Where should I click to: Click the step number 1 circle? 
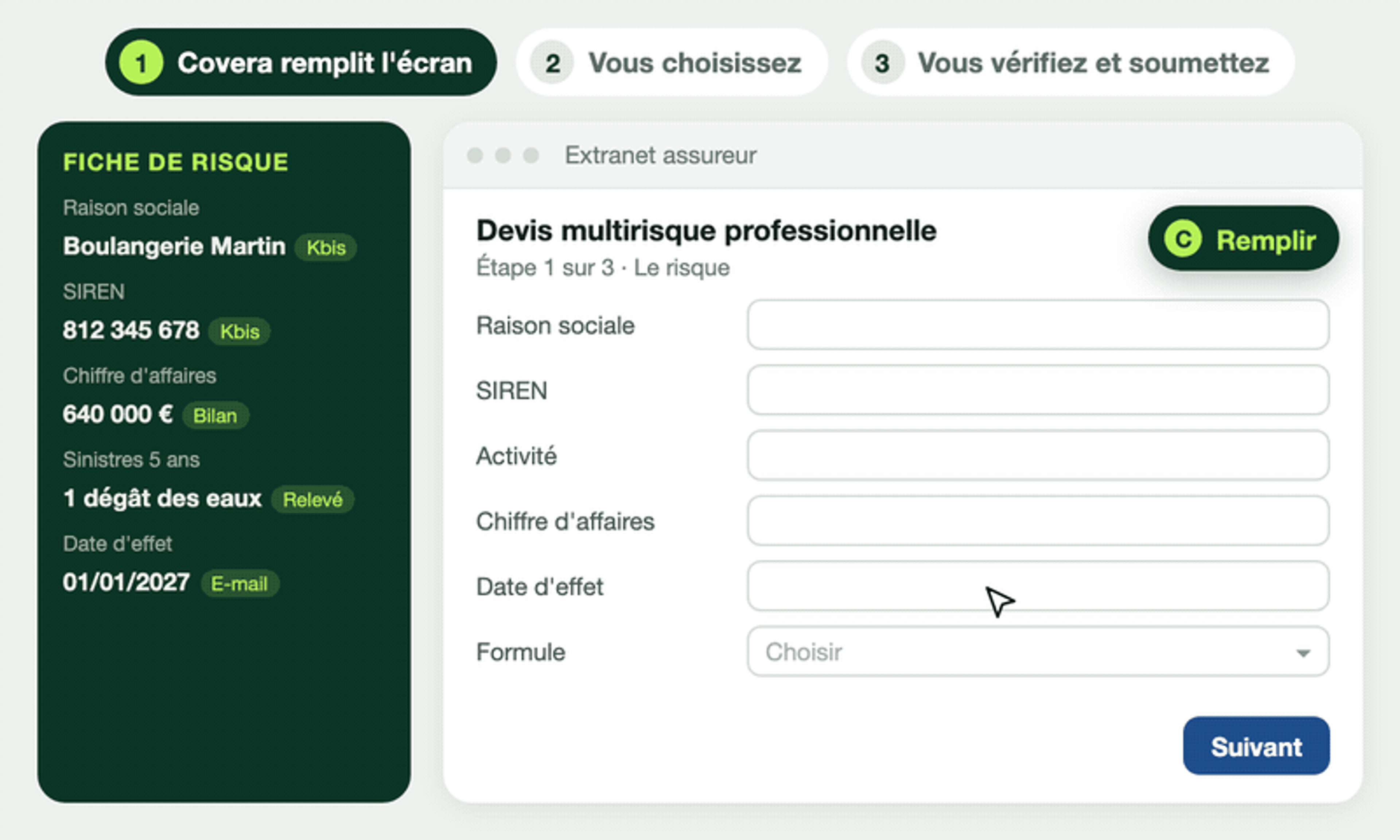[141, 62]
